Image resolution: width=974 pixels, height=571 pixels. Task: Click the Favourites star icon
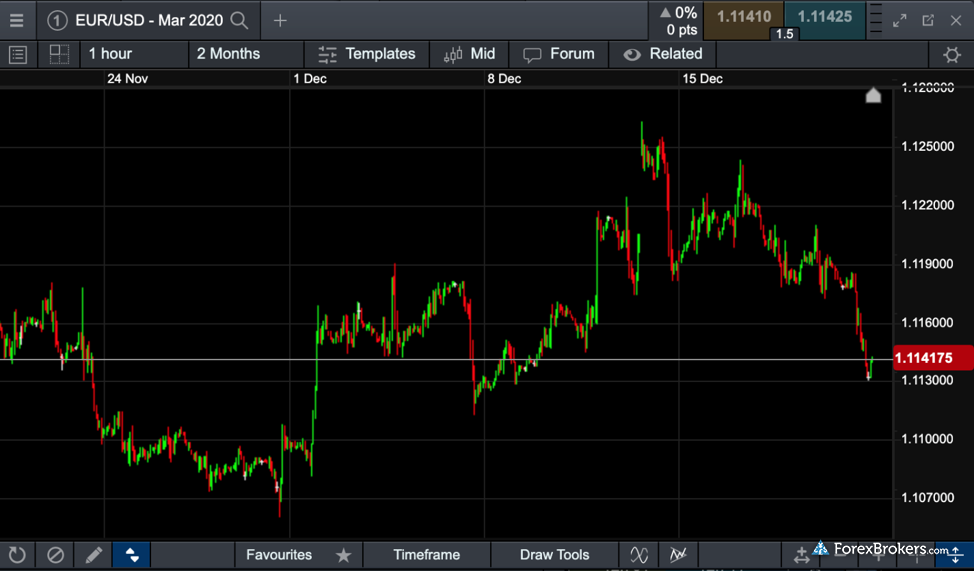pyautogui.click(x=343, y=555)
